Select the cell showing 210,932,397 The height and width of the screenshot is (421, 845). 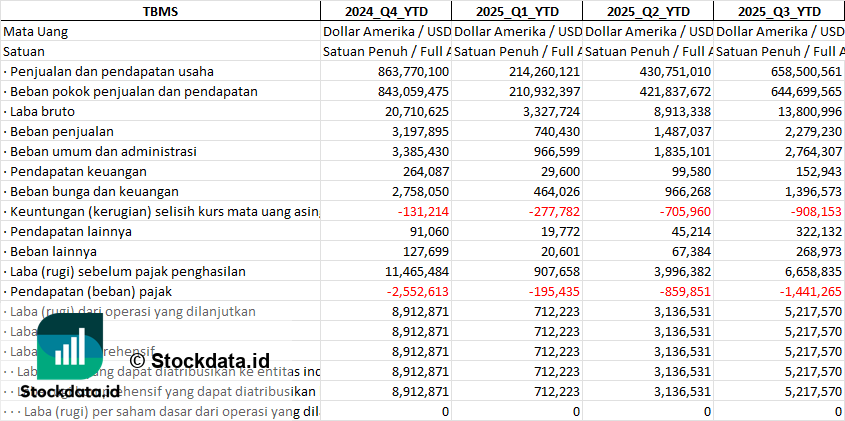(x=542, y=92)
